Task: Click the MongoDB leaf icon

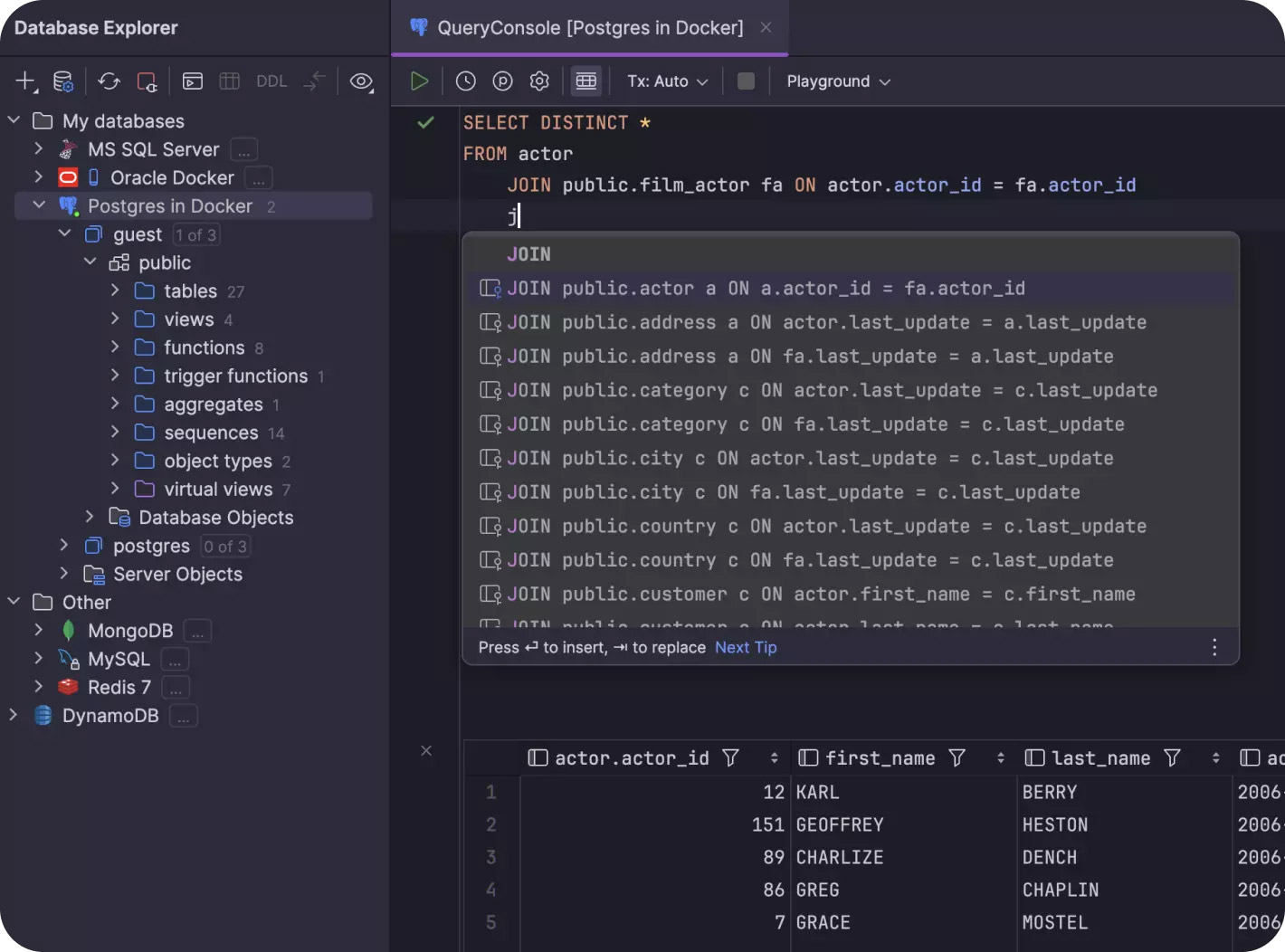Action: coord(68,631)
